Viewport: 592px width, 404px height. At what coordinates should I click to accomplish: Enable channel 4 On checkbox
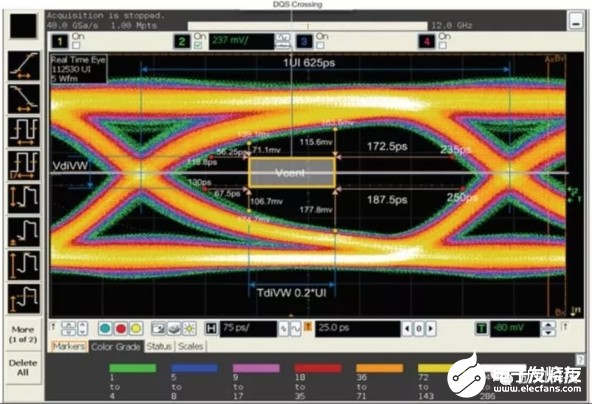[x=442, y=46]
